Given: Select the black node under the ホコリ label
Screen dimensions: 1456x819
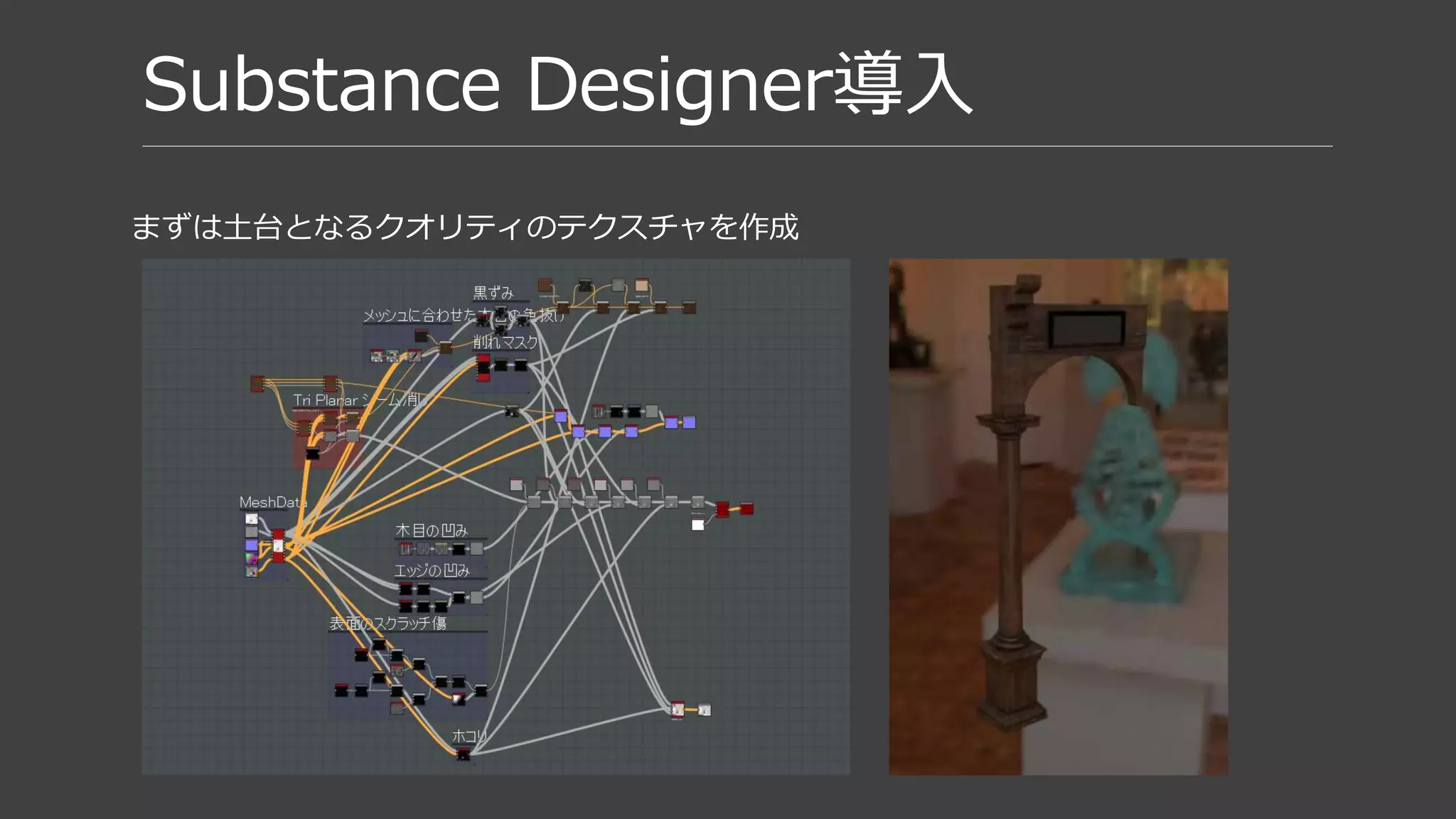Looking at the screenshot, I should click(463, 754).
